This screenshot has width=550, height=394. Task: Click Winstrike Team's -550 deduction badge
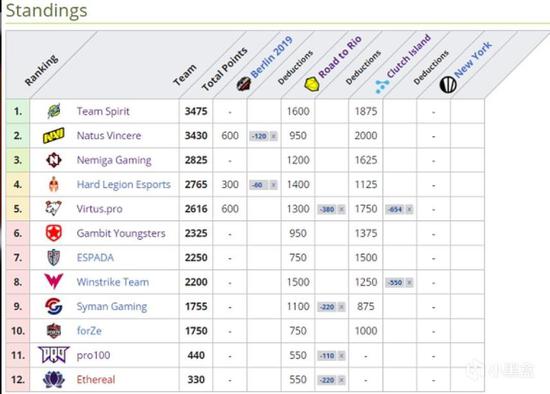pyautogui.click(x=399, y=282)
